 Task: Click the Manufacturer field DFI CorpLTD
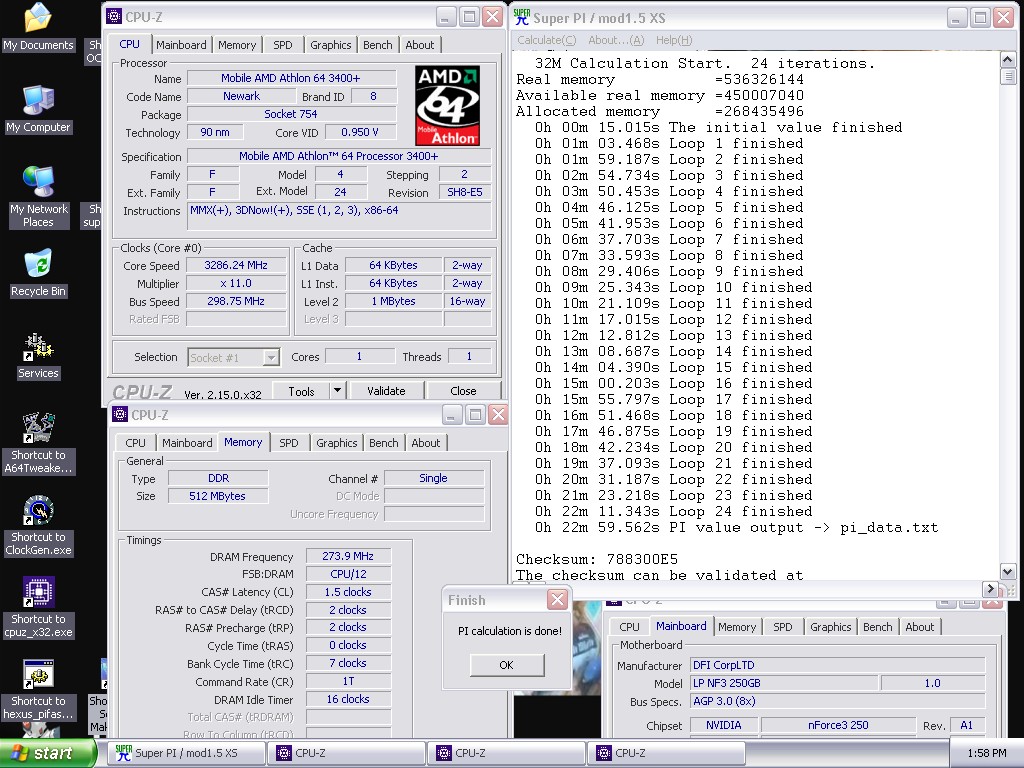pyautogui.click(x=838, y=665)
